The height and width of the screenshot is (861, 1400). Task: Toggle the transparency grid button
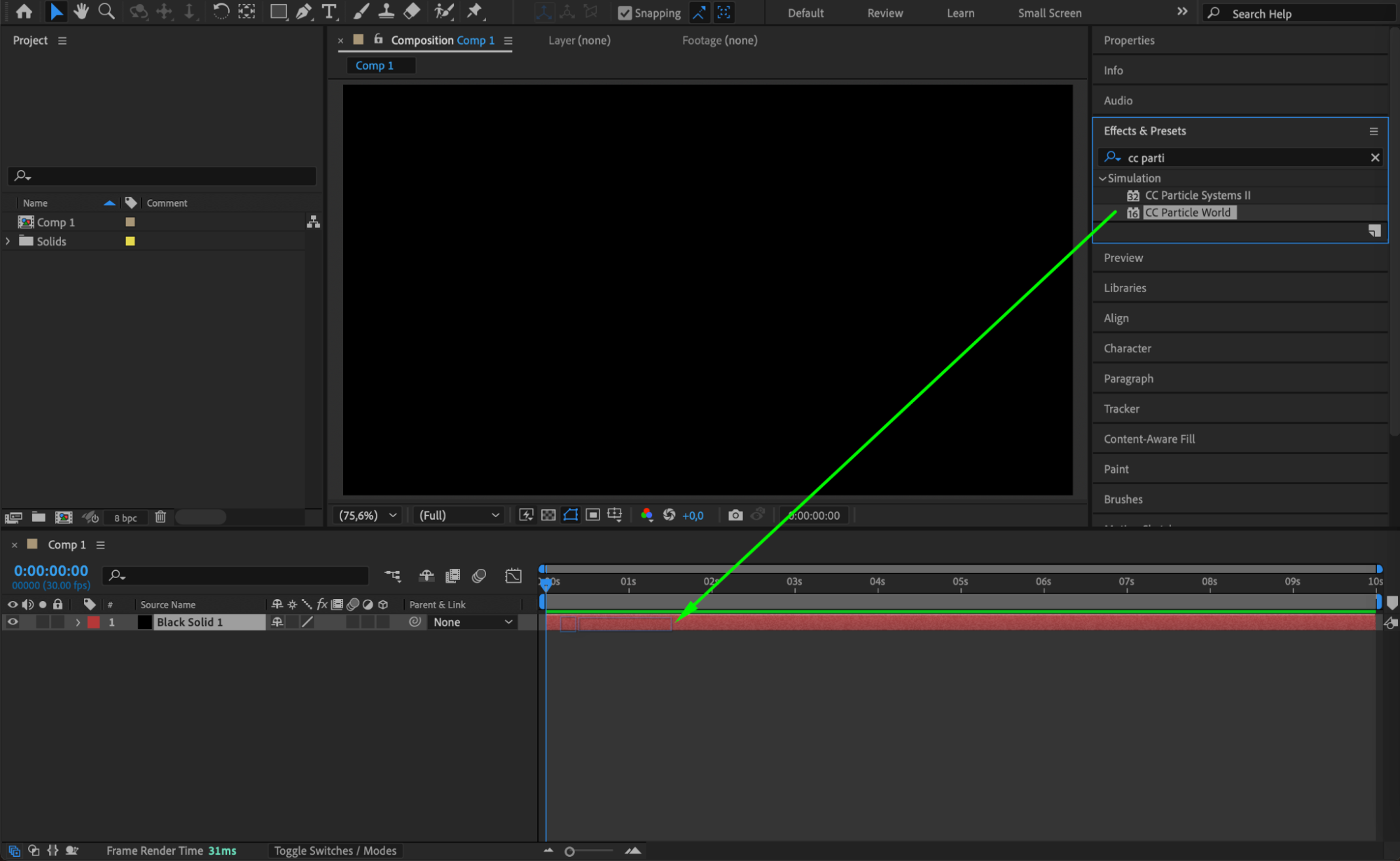click(548, 515)
